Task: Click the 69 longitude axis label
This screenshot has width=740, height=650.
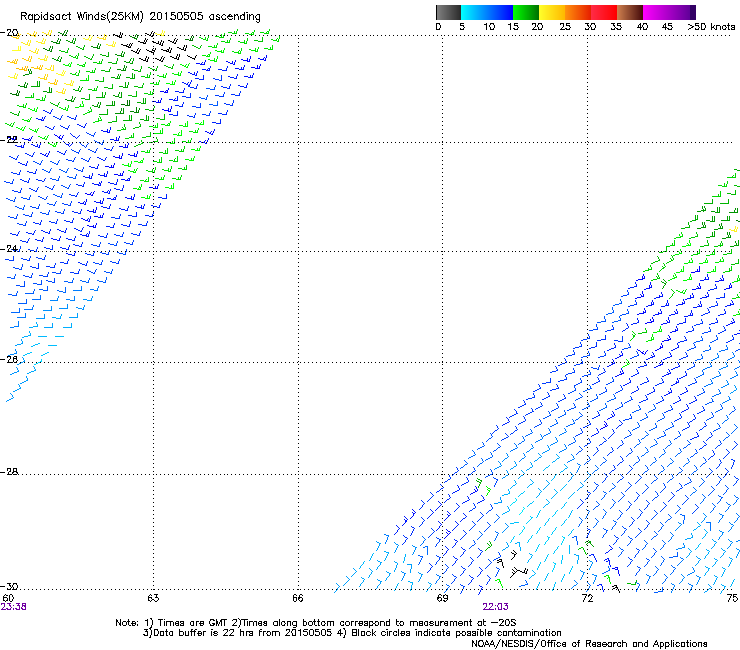Action: pyautogui.click(x=442, y=598)
